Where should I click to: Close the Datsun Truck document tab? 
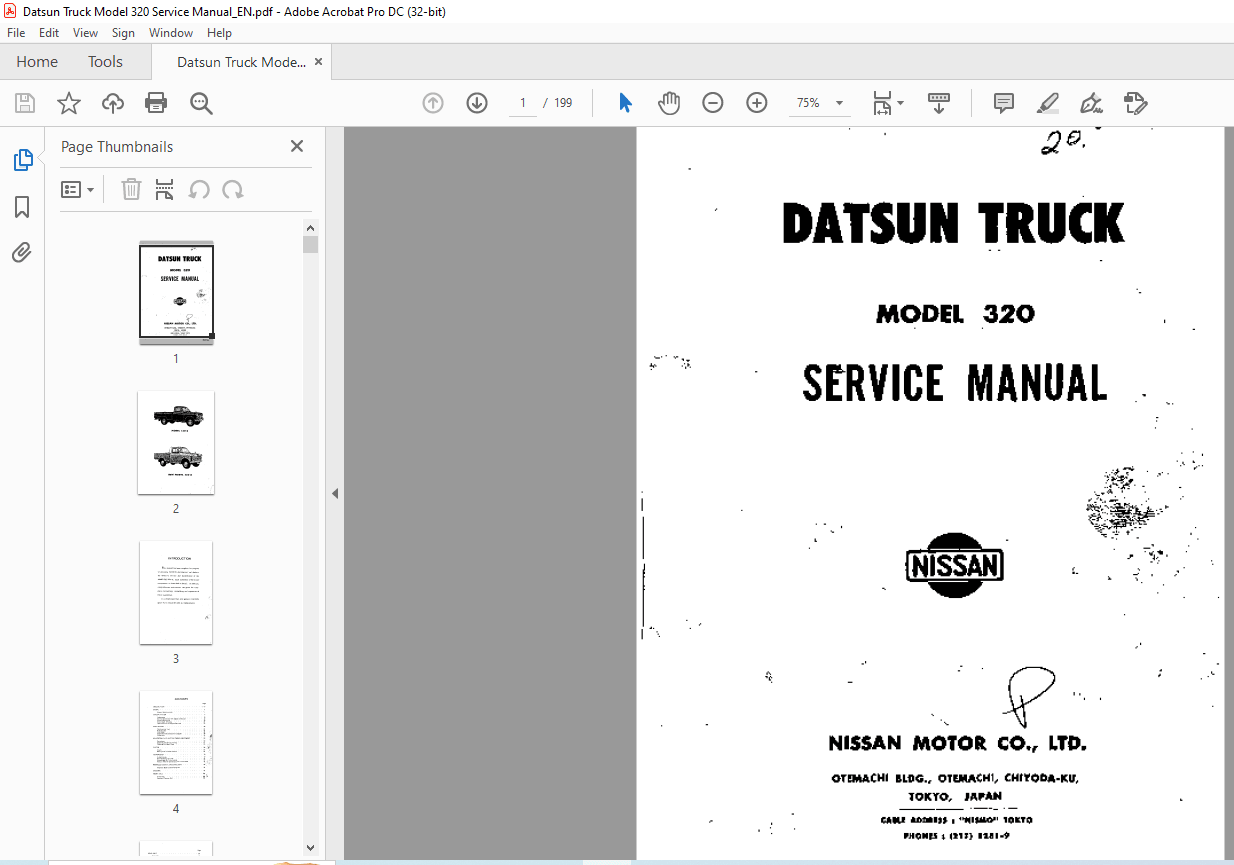[x=319, y=62]
